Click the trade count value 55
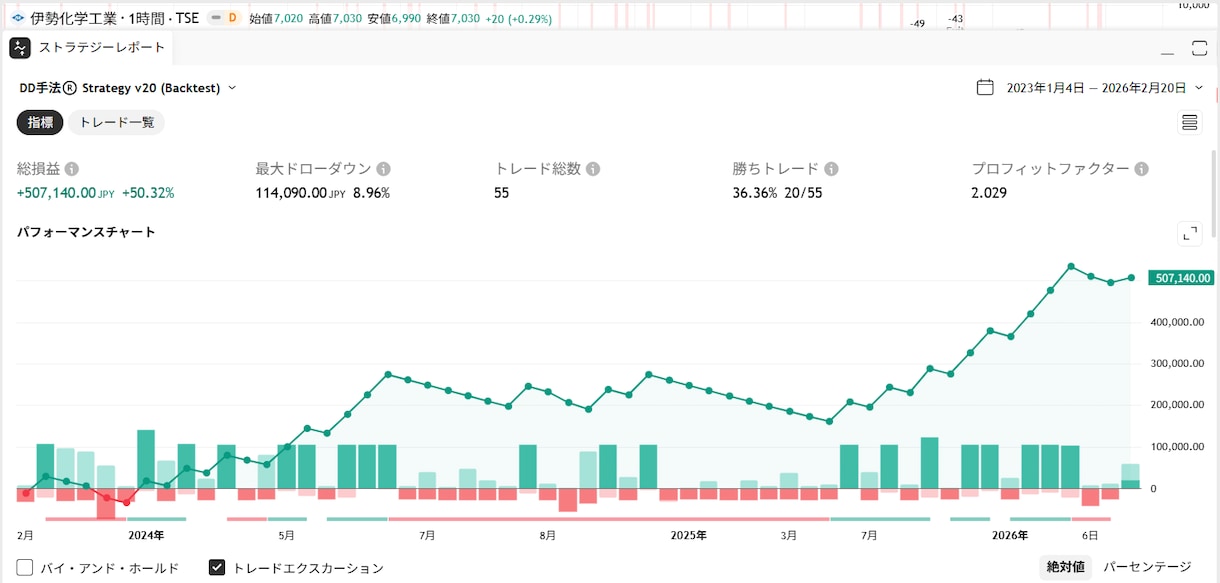This screenshot has height=583, width=1220. coord(502,193)
